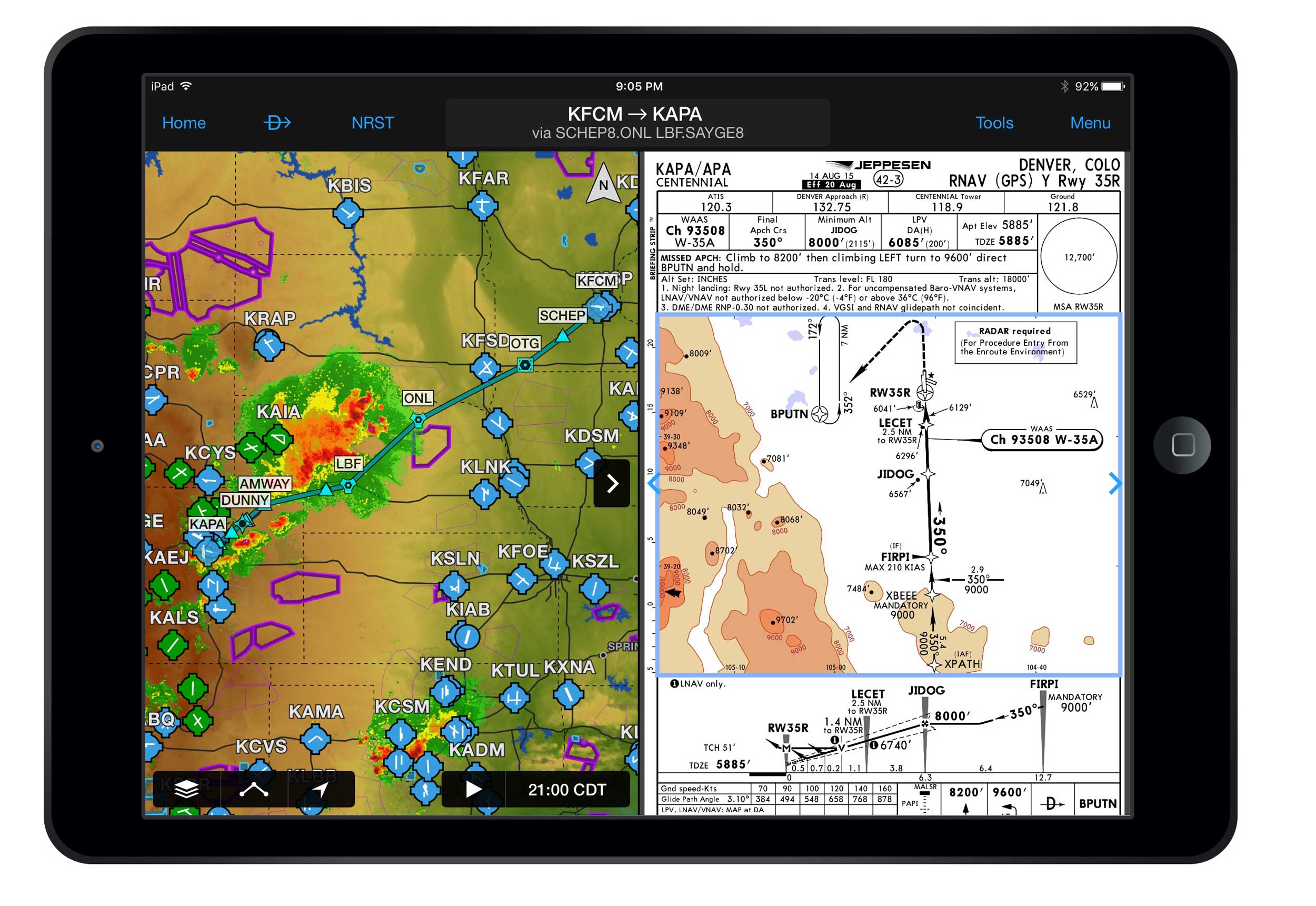Screen dimensions: 1316x906
Task: Tap the AMWAY waypoint label
Action: [264, 483]
